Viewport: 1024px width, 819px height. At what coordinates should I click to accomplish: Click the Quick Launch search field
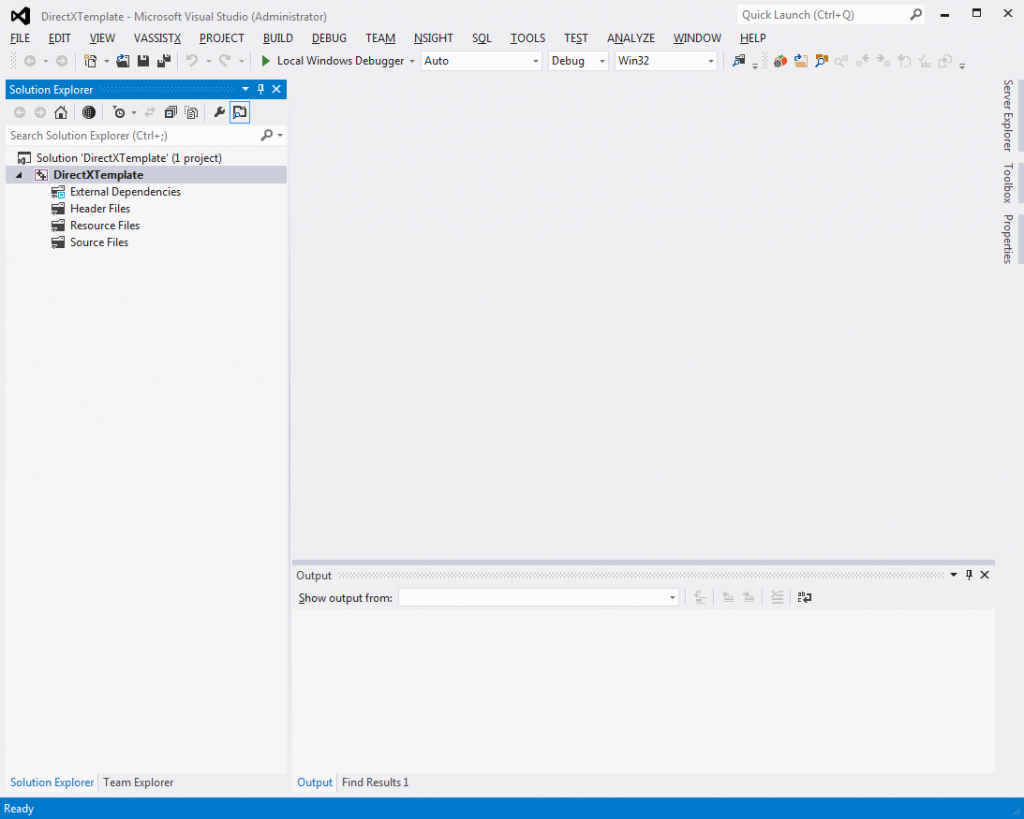point(823,14)
